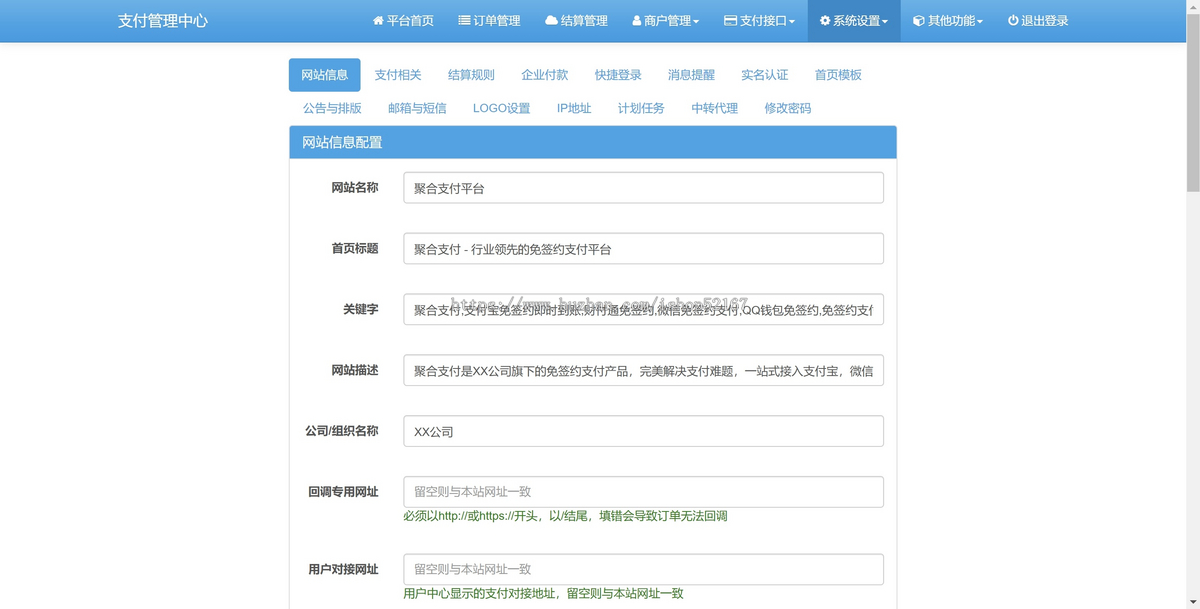Open 结算管理 in the navbar
The width and height of the screenshot is (1200, 609).
coord(576,21)
